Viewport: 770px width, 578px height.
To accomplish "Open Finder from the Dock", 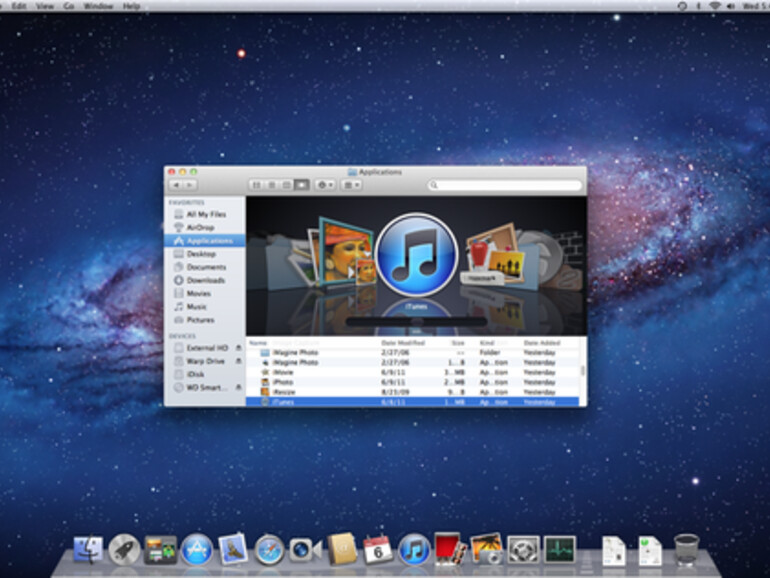I will [88, 550].
